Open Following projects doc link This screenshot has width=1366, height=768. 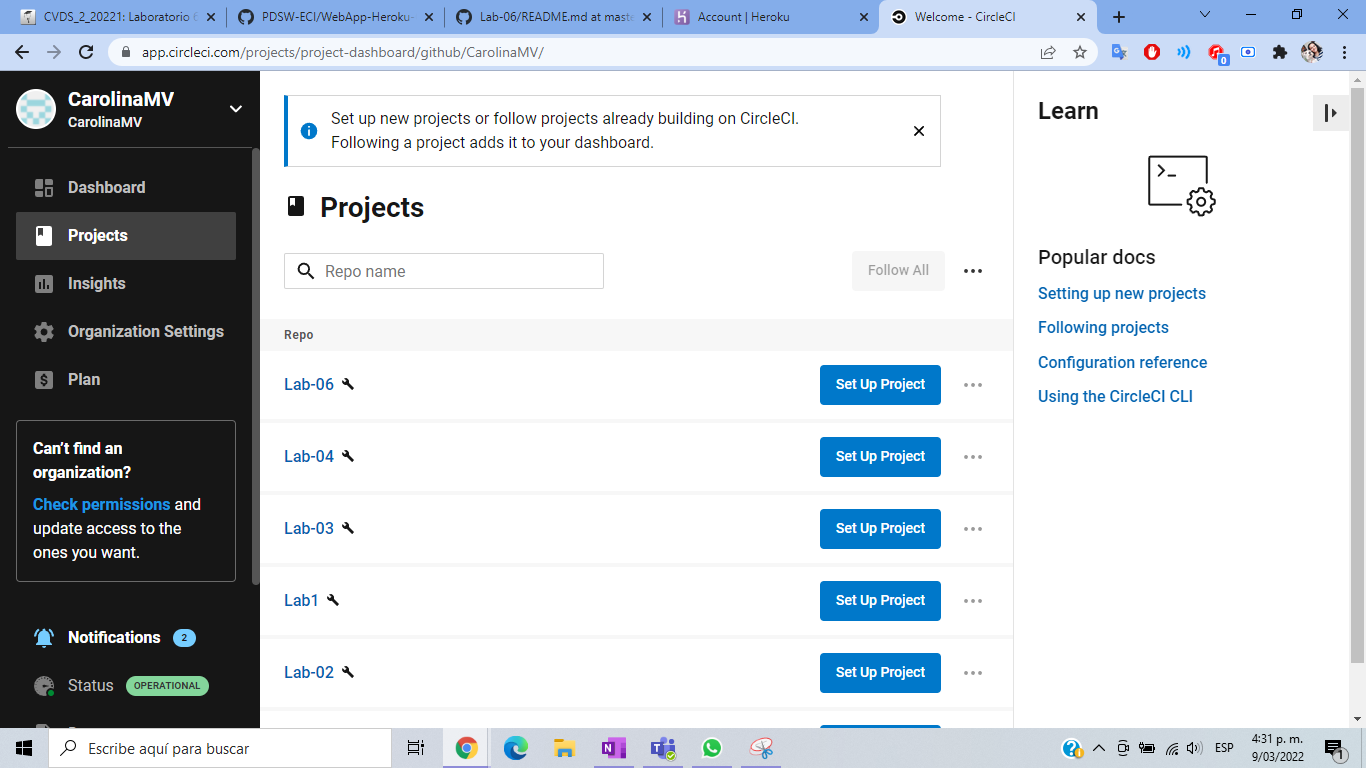[1103, 327]
